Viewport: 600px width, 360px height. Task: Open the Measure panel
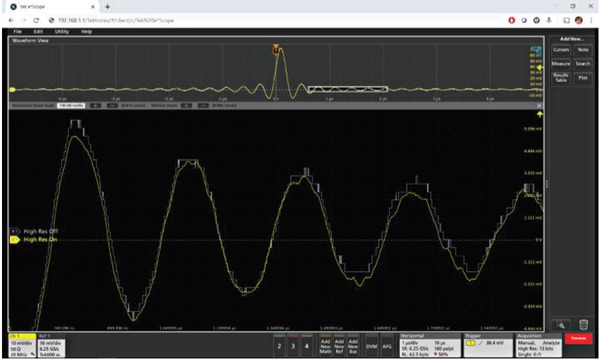click(x=561, y=64)
